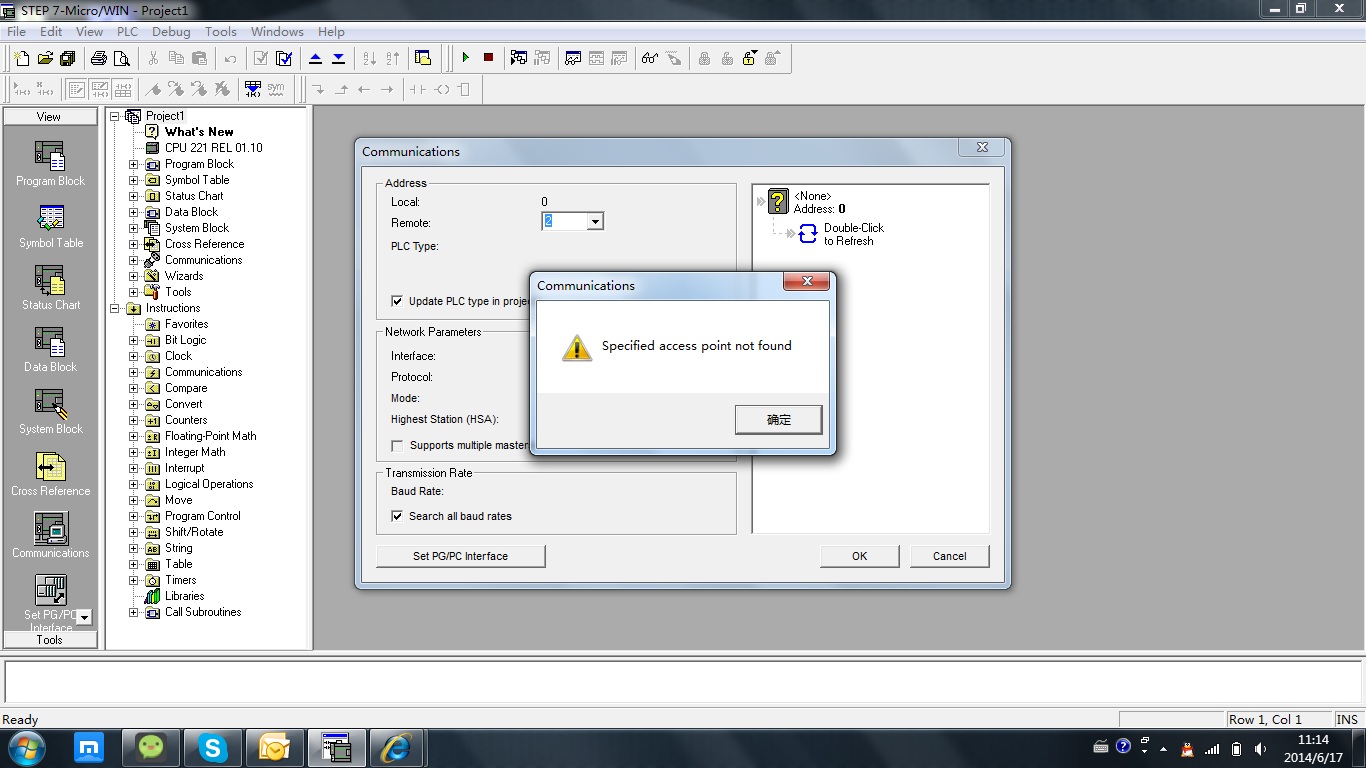Click the red Stop toolbar icon
Viewport: 1366px width, 768px height.
click(488, 58)
